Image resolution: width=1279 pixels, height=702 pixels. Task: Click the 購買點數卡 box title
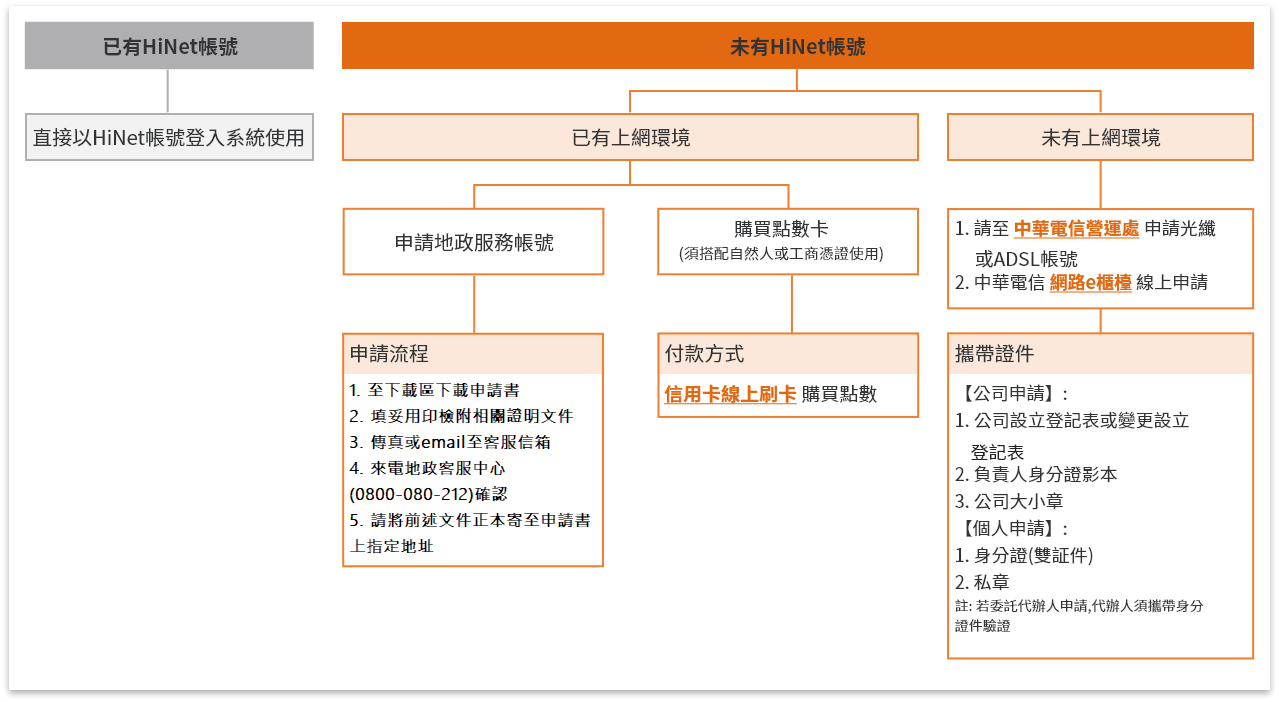point(787,229)
